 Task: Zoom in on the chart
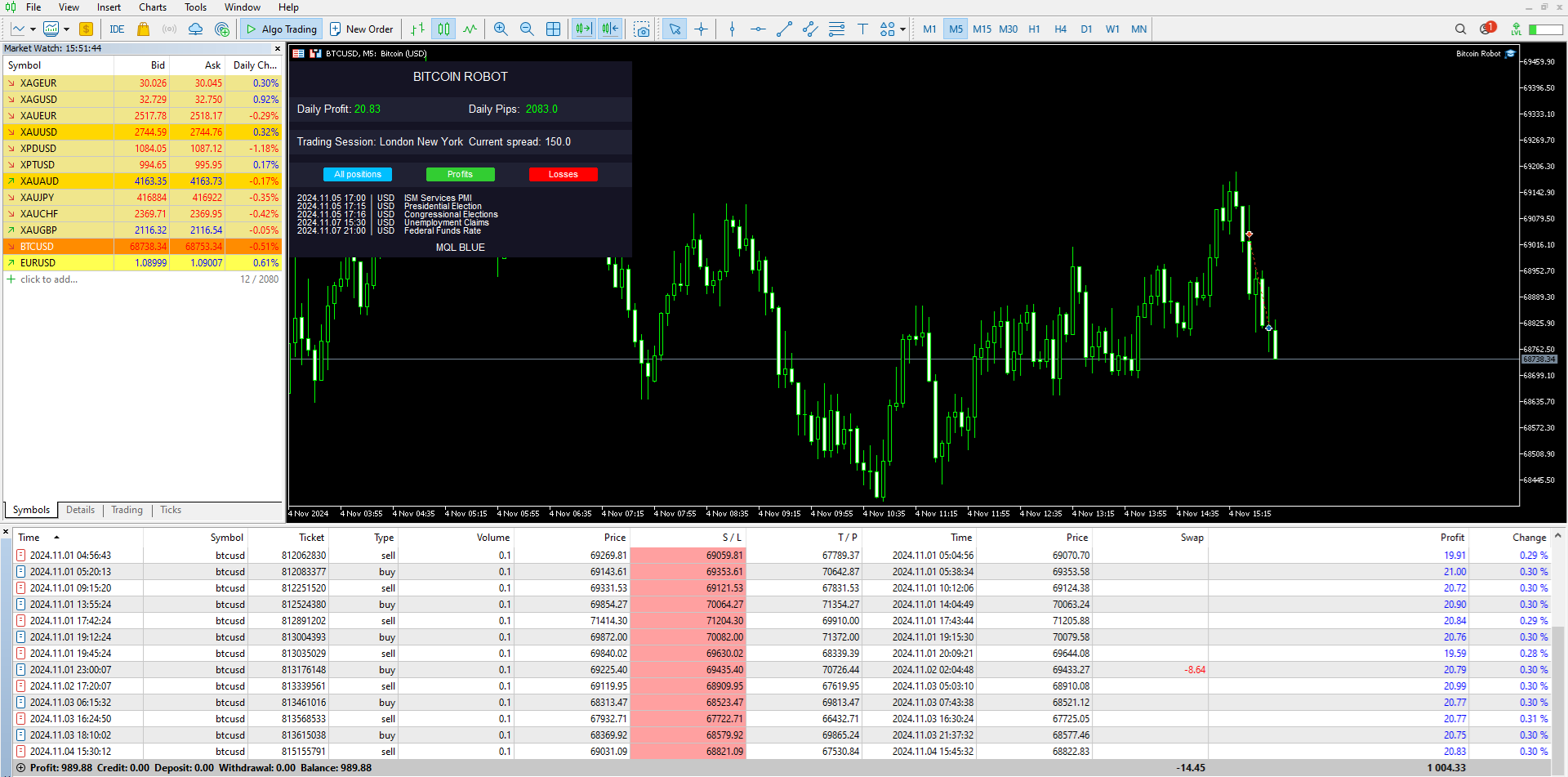pyautogui.click(x=501, y=29)
